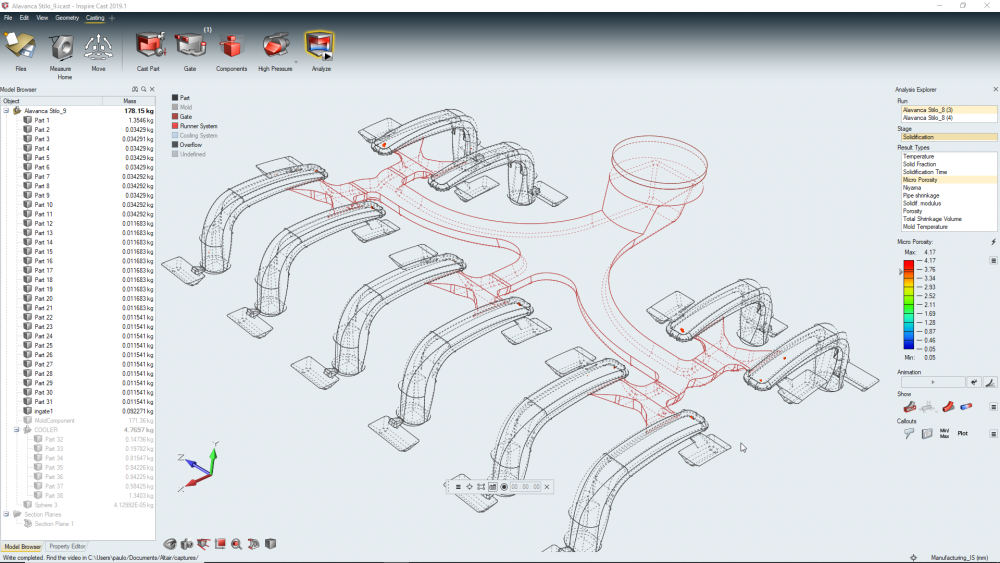Click the animation loop-back icon

point(974,382)
